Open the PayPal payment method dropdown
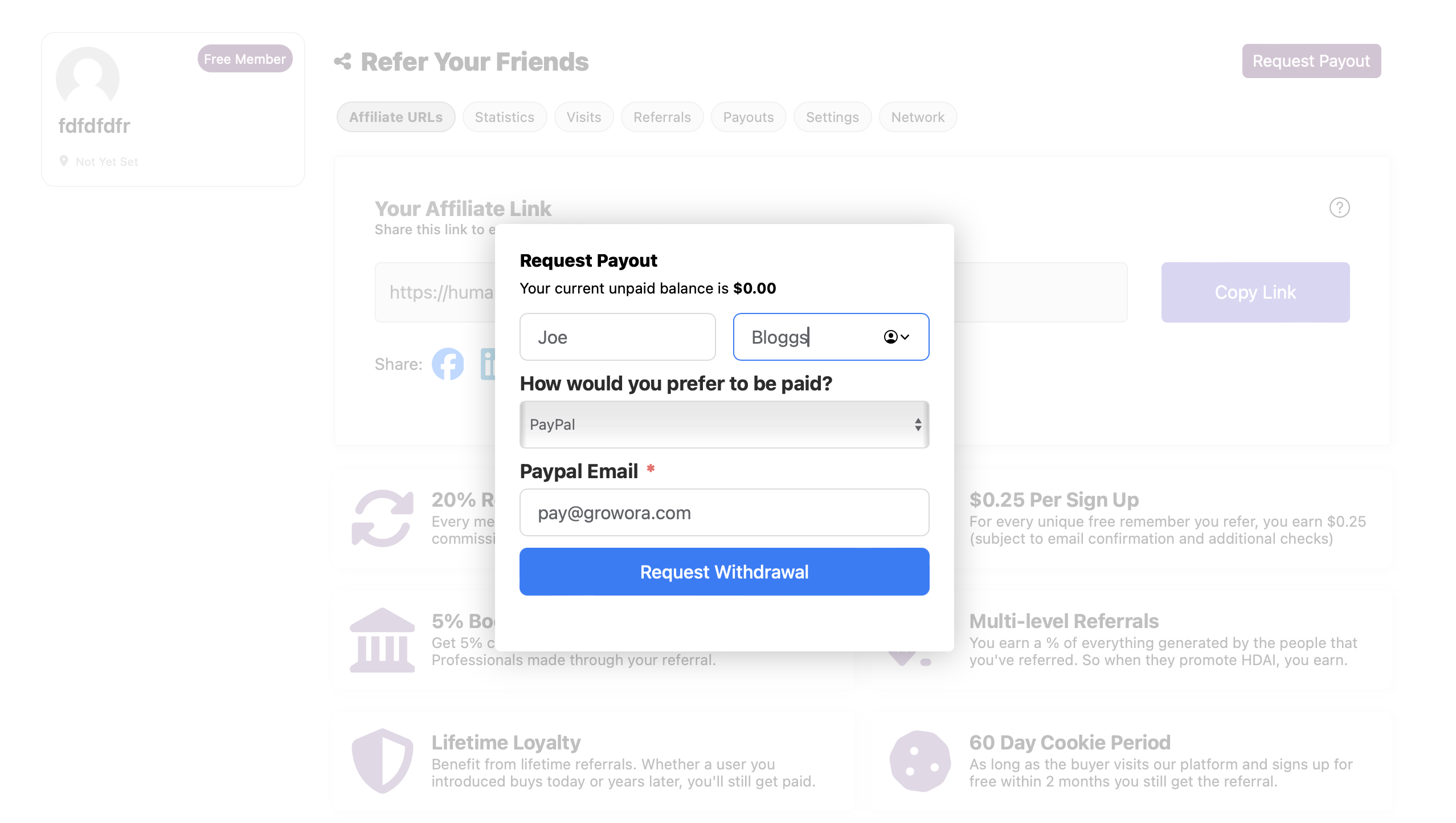1456x823 pixels. (x=724, y=425)
